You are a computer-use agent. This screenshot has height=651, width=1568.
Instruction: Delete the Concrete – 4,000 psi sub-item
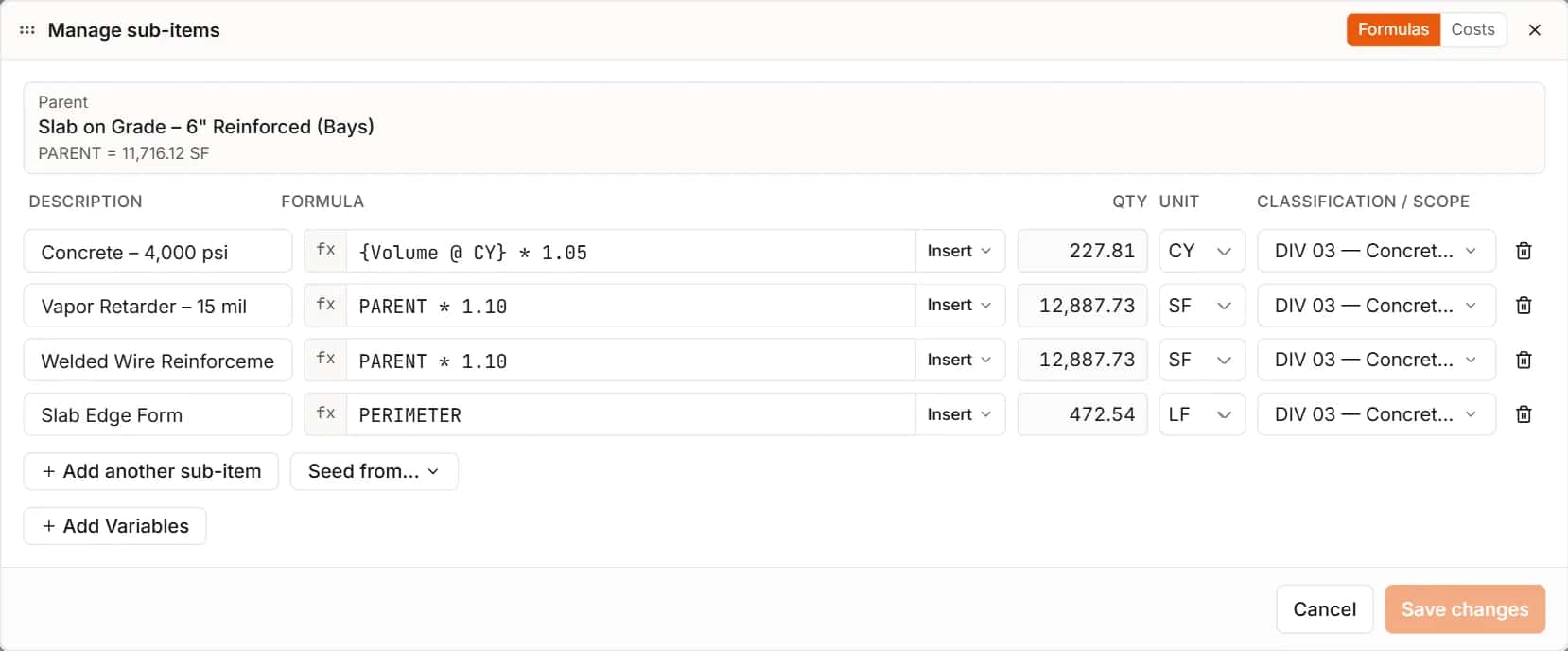click(x=1524, y=251)
